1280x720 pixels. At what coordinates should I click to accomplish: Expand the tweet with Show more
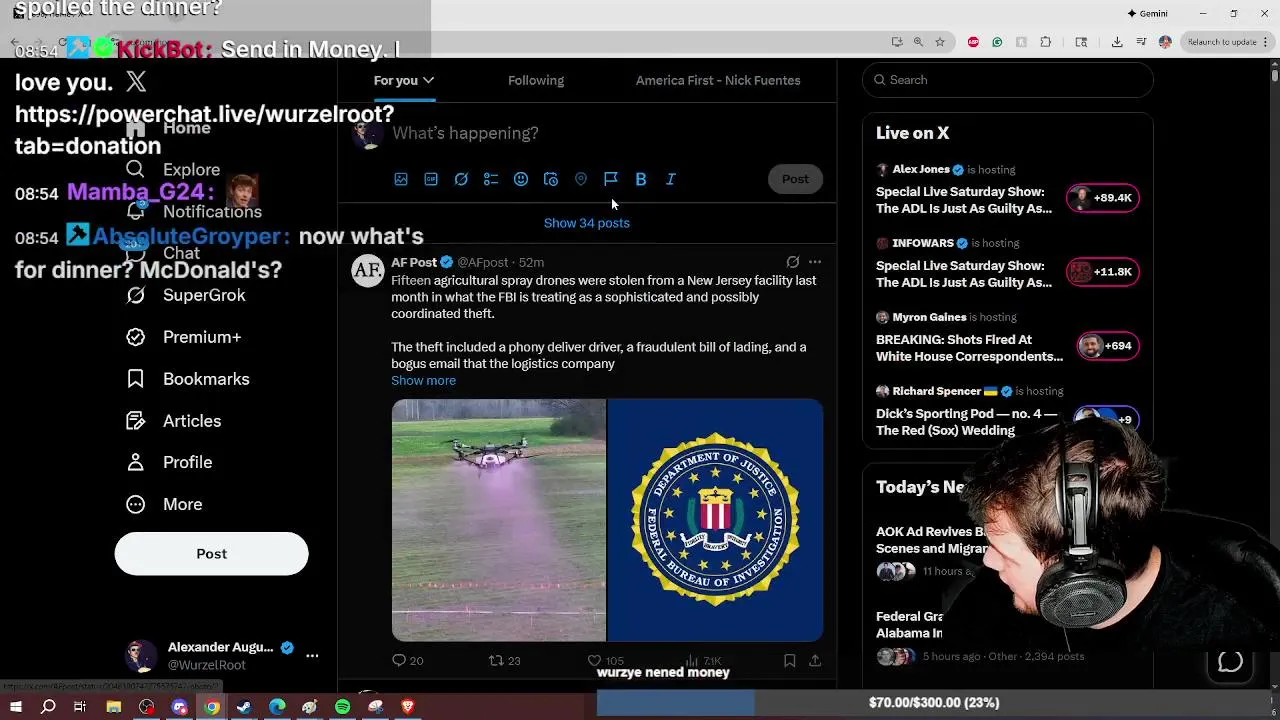coord(423,380)
